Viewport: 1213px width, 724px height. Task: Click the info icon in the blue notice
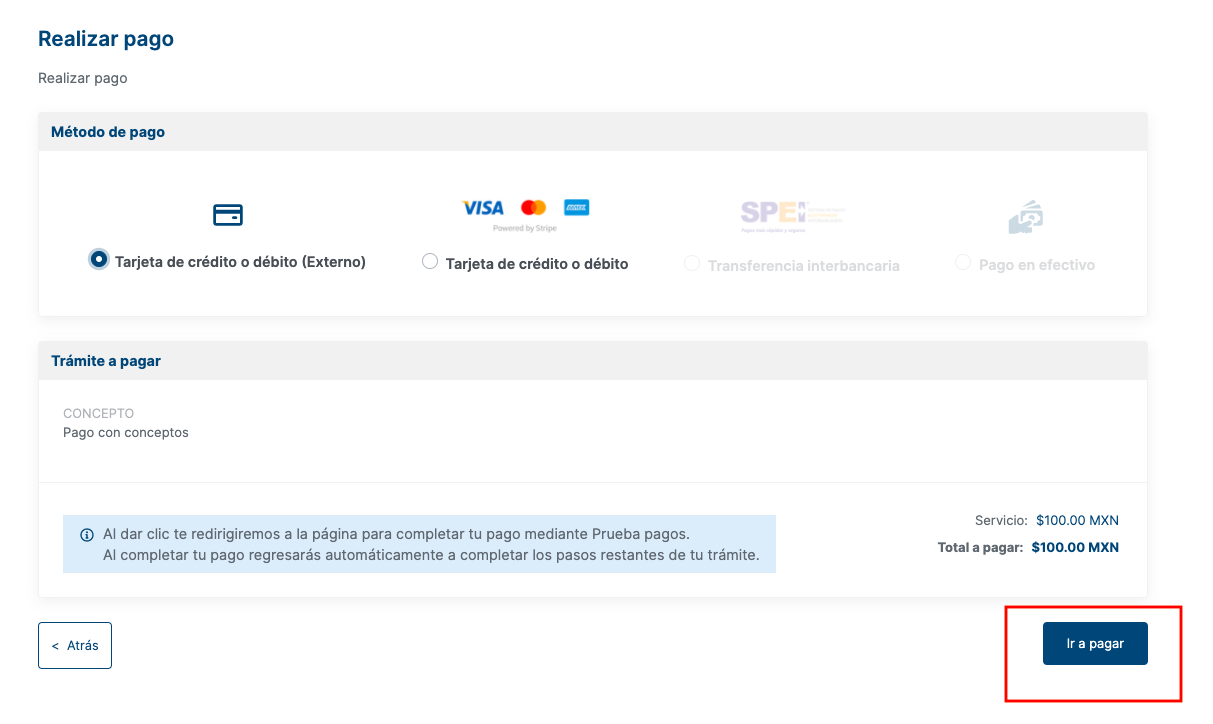click(87, 534)
